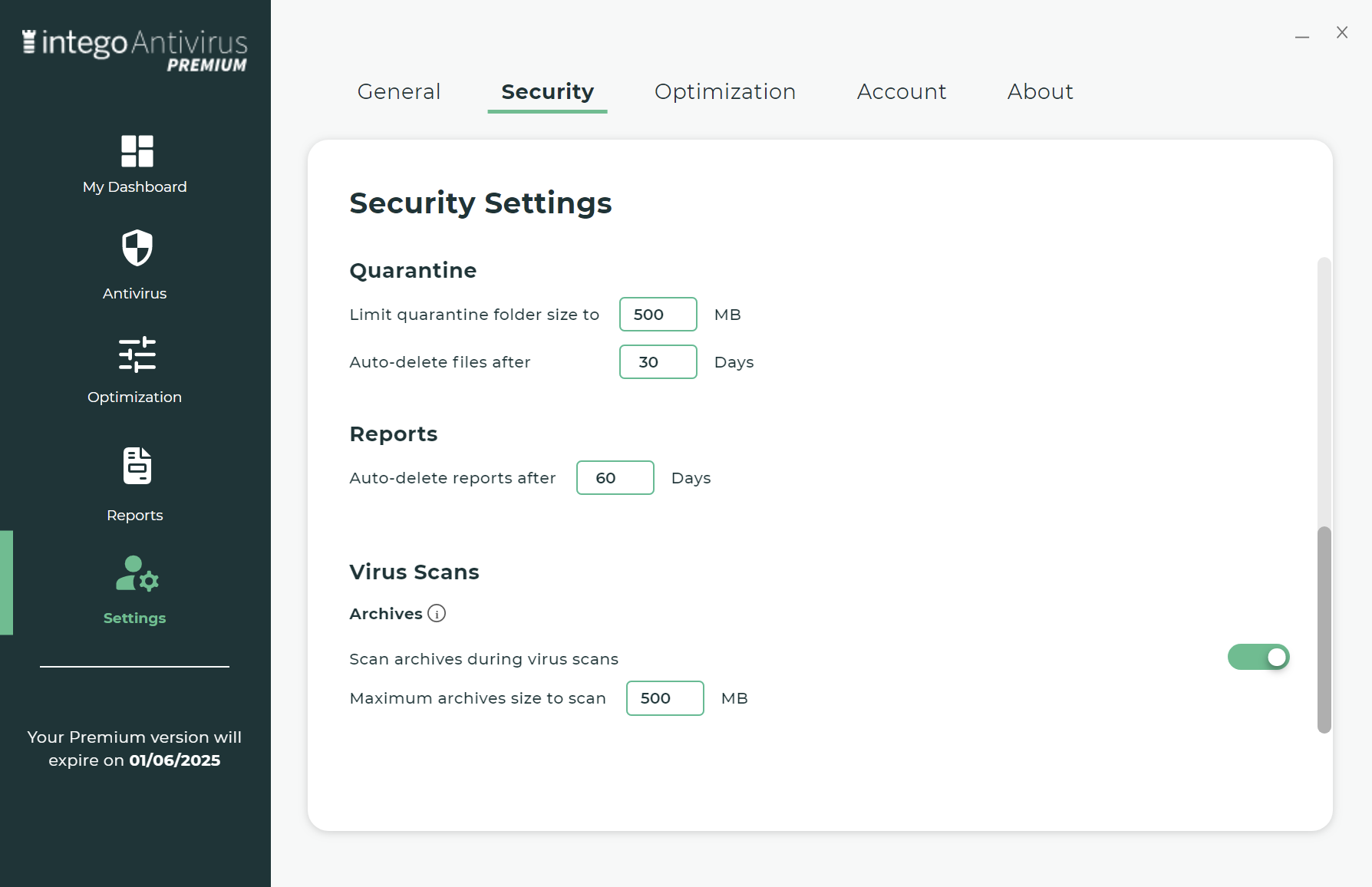
Task: Select the Settings user-gear icon
Action: (137, 574)
